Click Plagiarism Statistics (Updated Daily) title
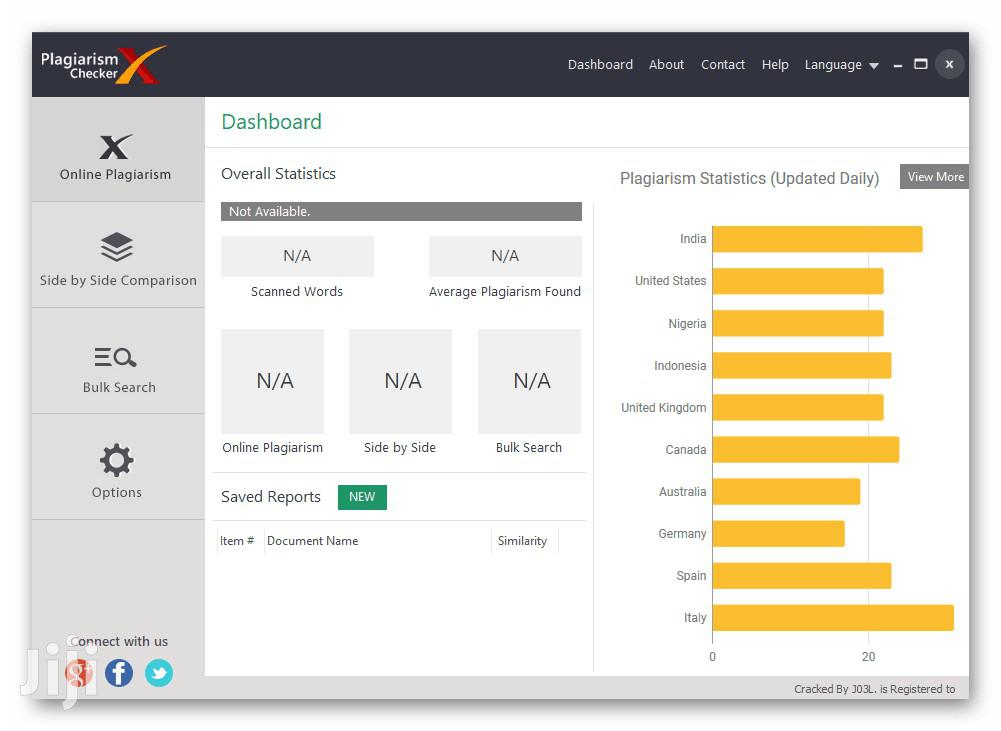The image size is (1001, 731). 749,178
